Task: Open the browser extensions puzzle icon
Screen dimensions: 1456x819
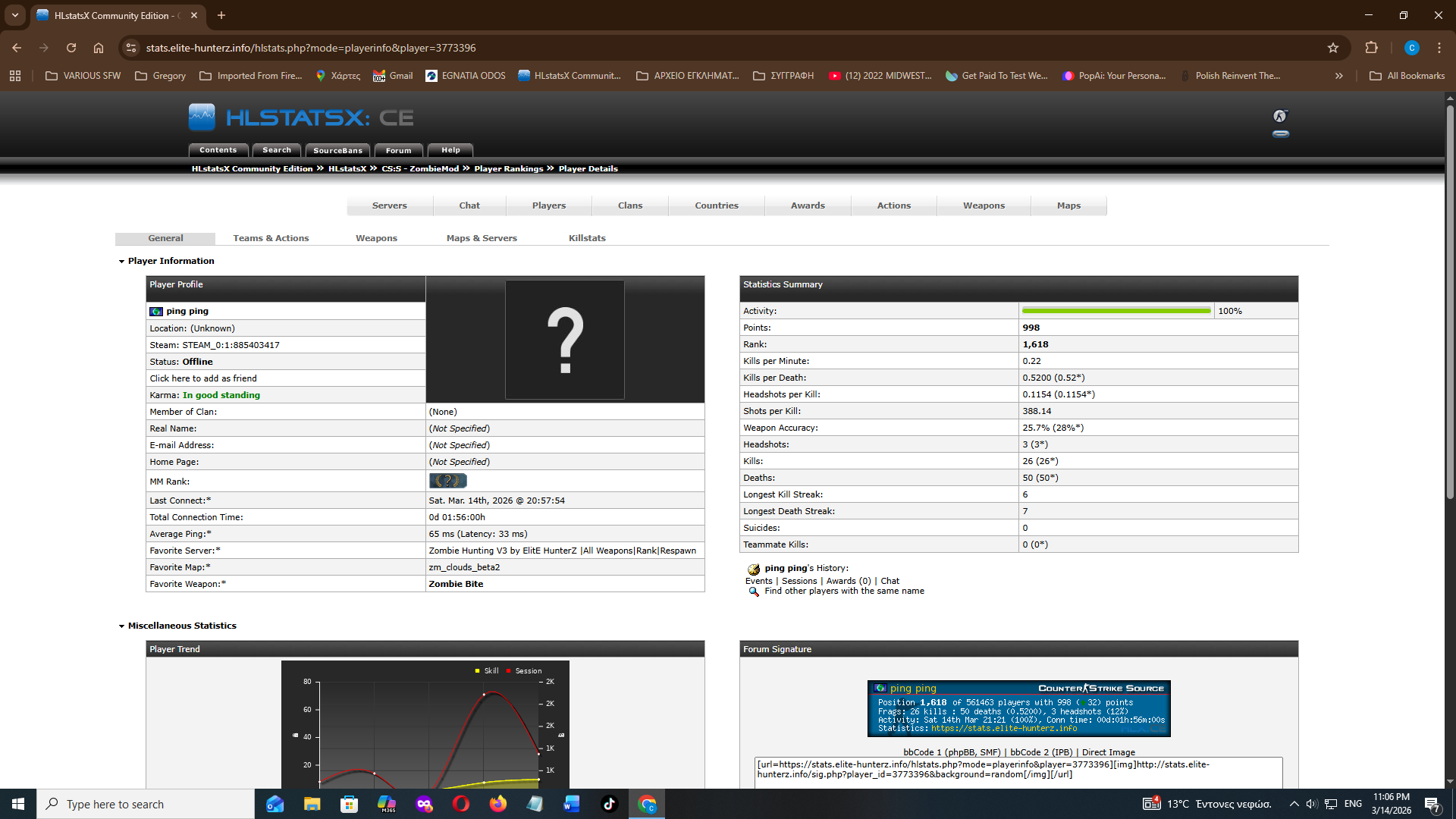Action: (1371, 48)
